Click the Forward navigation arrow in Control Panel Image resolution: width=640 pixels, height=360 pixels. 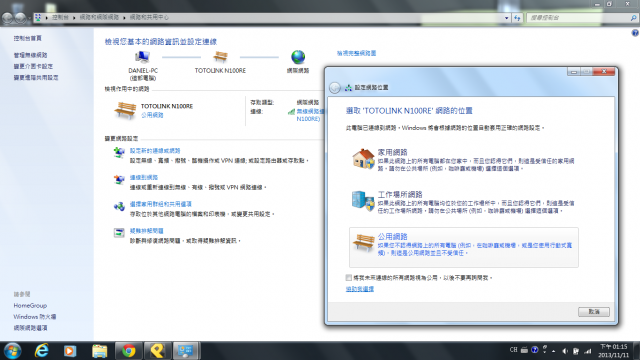pos(20,18)
